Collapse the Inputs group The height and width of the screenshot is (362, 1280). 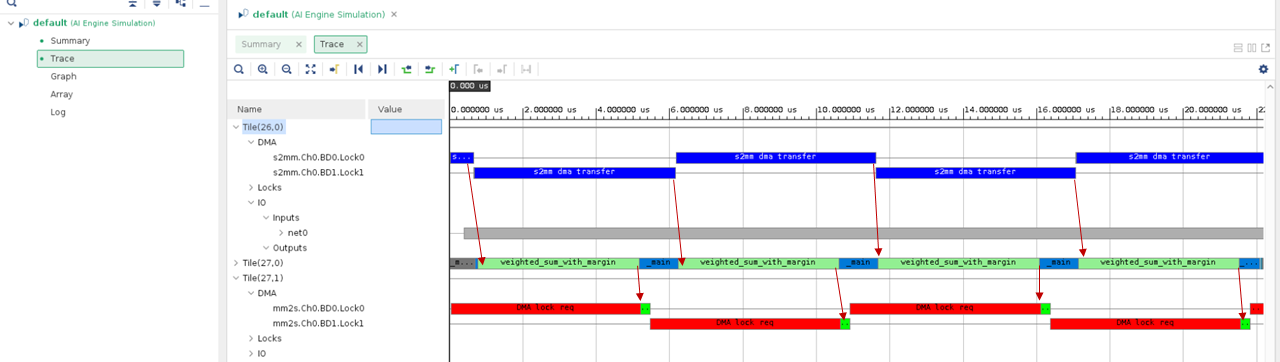(266, 217)
